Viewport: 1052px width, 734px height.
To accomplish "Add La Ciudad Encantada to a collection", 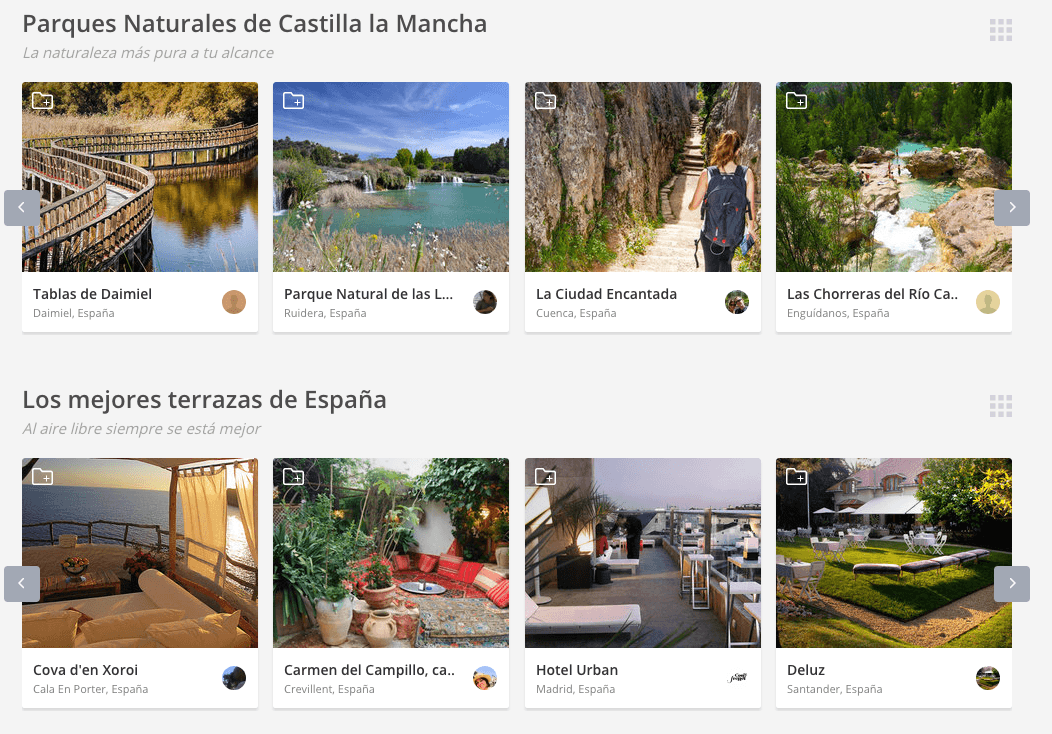I will (x=545, y=101).
